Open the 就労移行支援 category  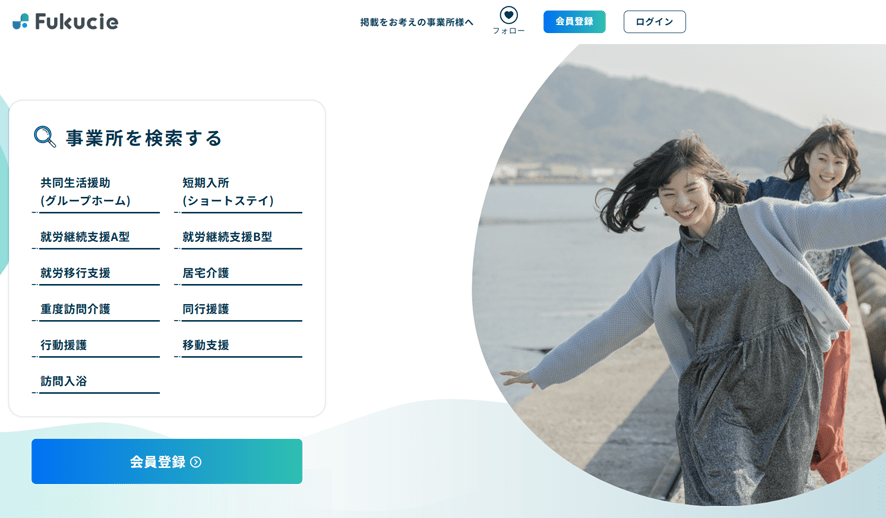point(96,274)
